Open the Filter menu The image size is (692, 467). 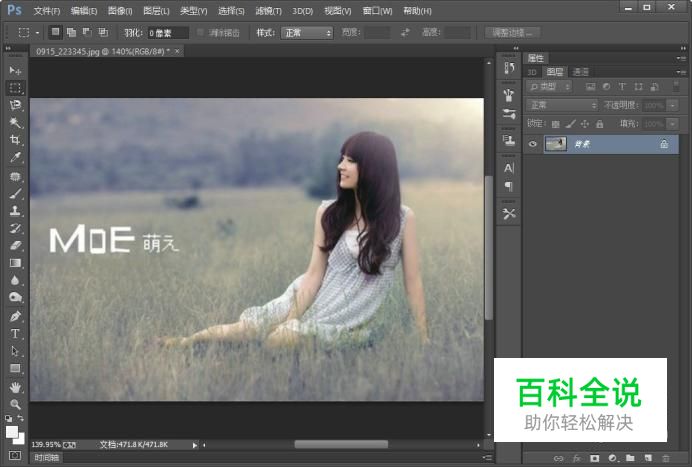(268, 11)
